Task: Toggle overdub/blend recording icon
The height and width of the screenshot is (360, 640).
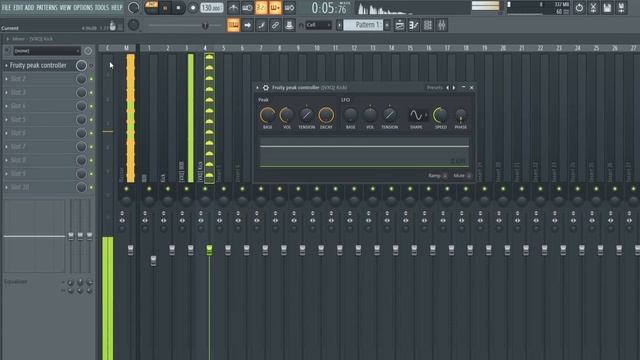Action: pos(275,7)
